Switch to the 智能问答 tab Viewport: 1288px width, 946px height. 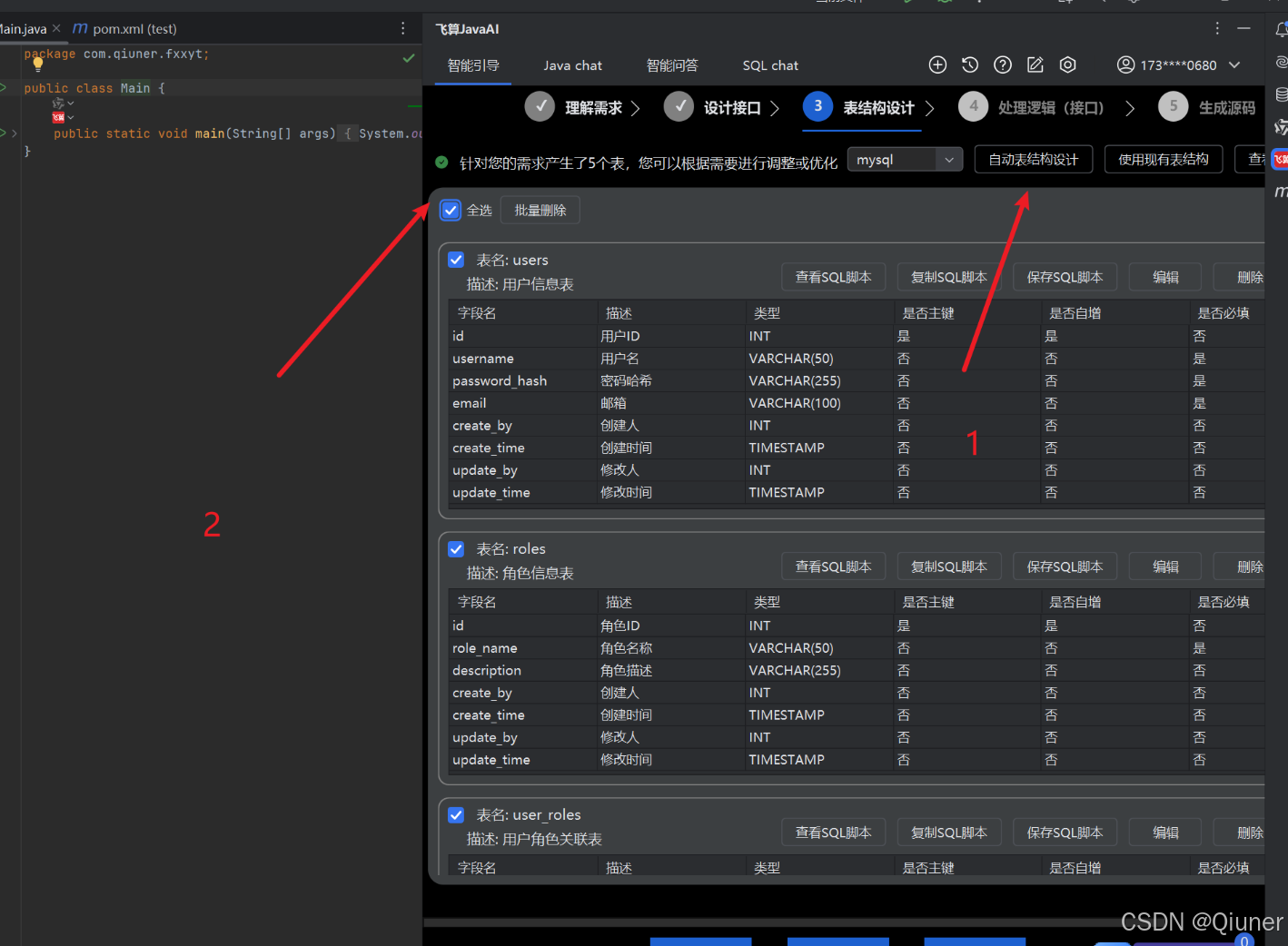point(672,65)
